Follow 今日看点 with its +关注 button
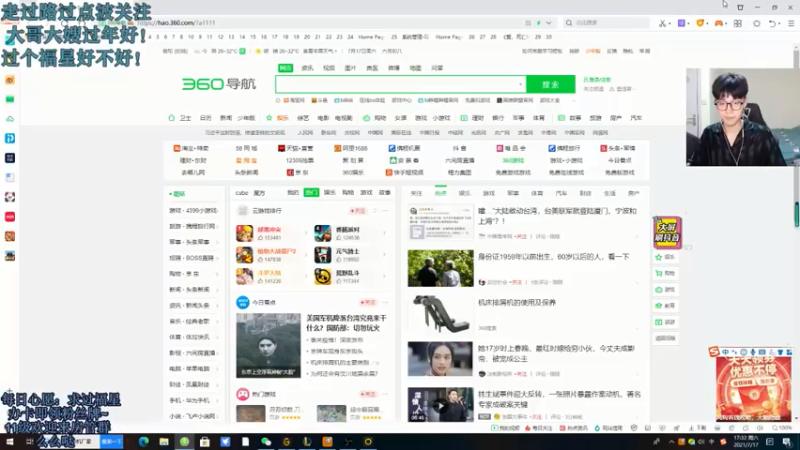 coord(367,303)
